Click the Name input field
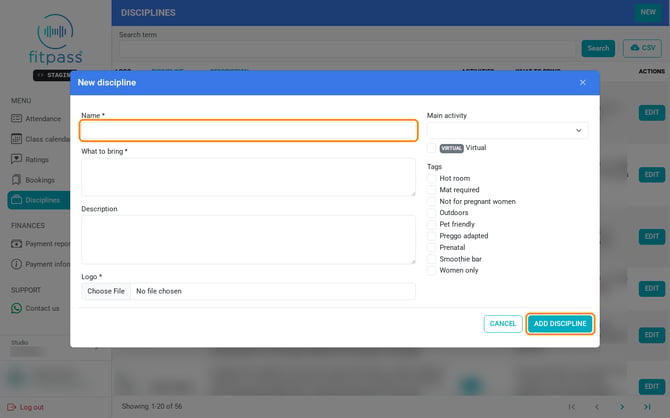The height and width of the screenshot is (418, 670). tap(248, 130)
